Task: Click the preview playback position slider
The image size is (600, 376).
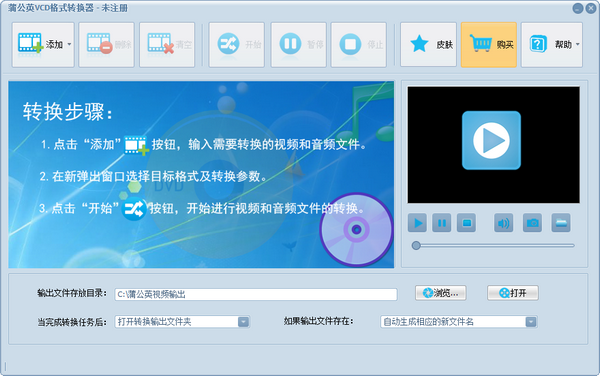Action: (493, 246)
